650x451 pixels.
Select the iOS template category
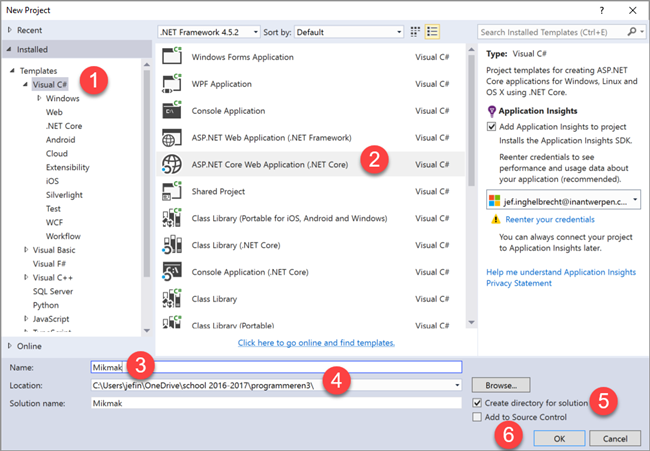pos(52,181)
